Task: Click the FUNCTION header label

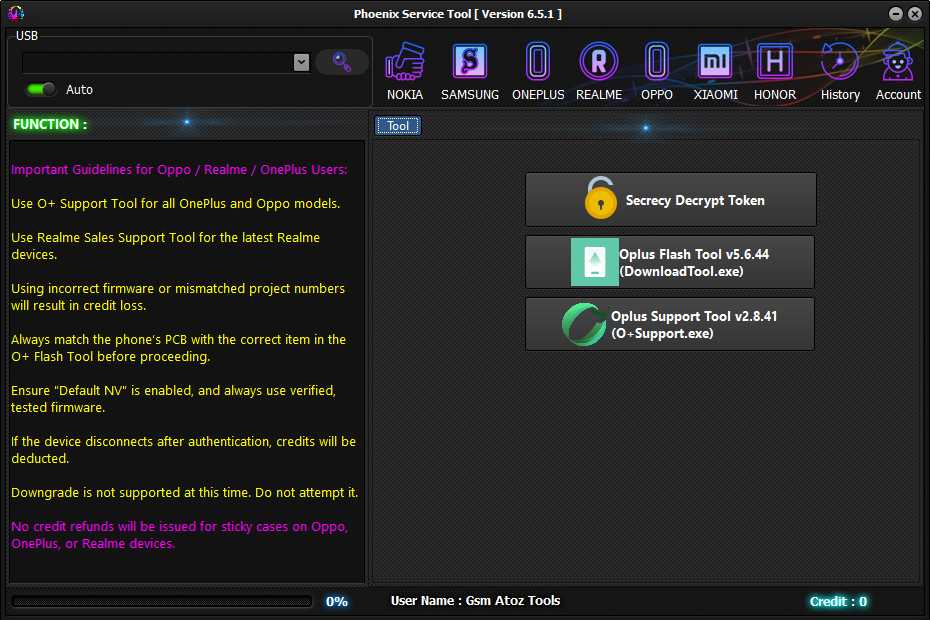Action: pyautogui.click(x=49, y=124)
